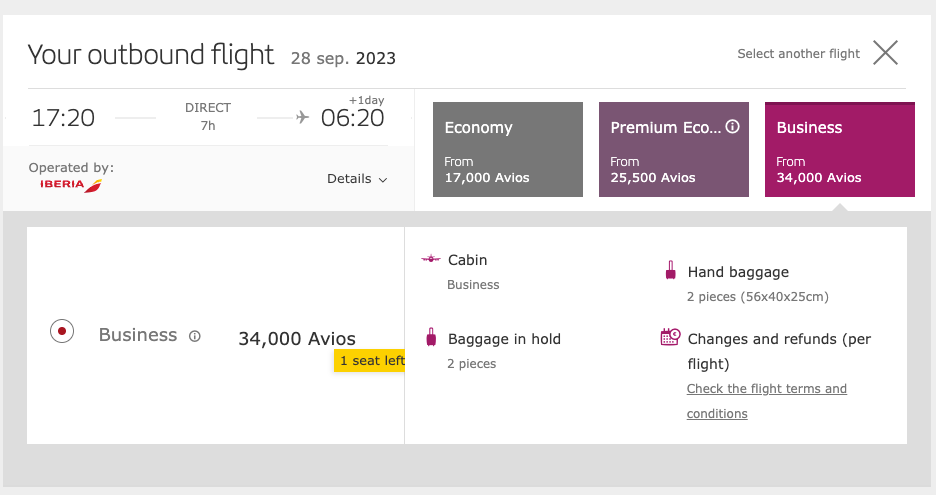936x495 pixels.
Task: Select the Business fare radio button
Action: click(x=62, y=331)
